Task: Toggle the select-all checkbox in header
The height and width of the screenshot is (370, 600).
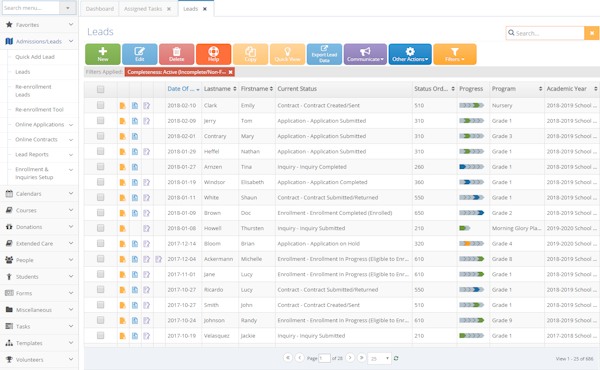Action: [101, 89]
